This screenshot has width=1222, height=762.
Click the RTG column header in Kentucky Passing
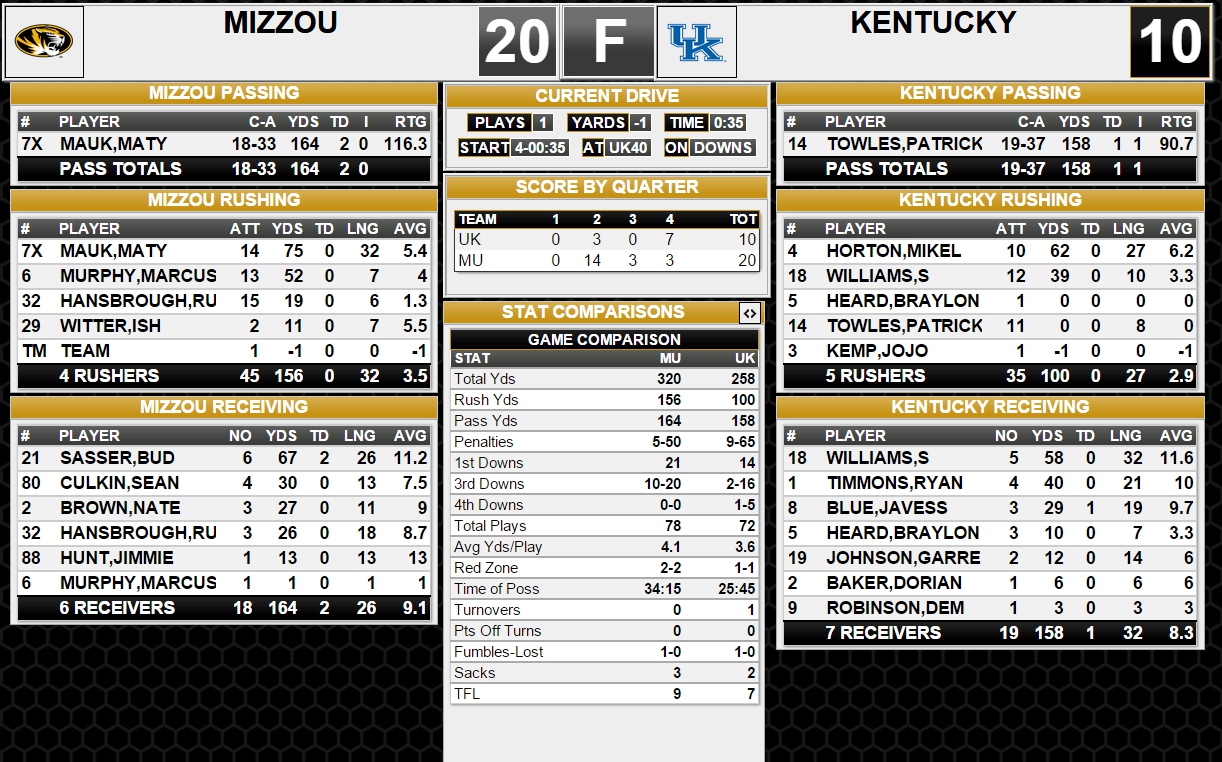point(1176,122)
